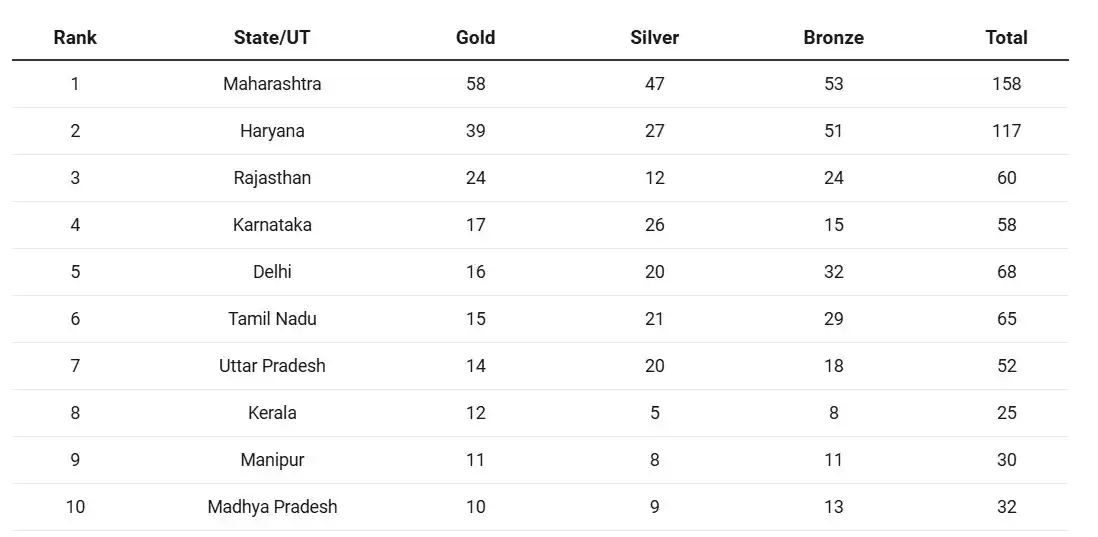
Task: Select the State/UT column header
Action: pos(272,37)
